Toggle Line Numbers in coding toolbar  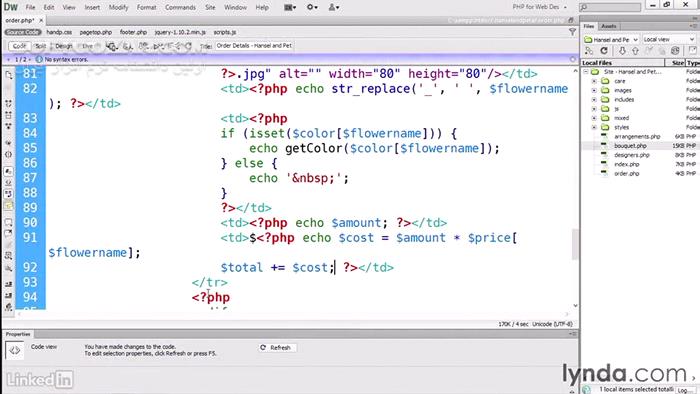pyautogui.click(x=8, y=171)
